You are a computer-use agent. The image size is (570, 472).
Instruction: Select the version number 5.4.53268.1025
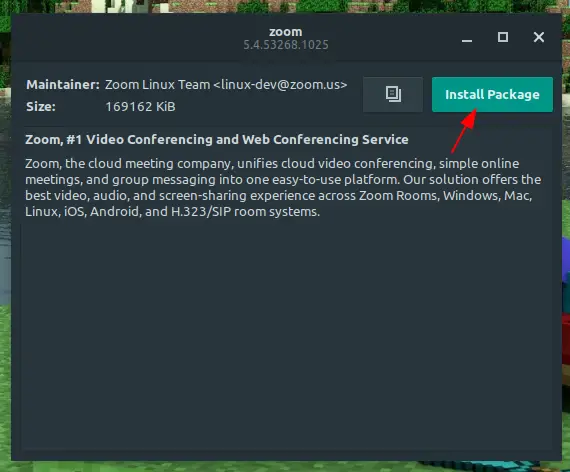coord(286,45)
